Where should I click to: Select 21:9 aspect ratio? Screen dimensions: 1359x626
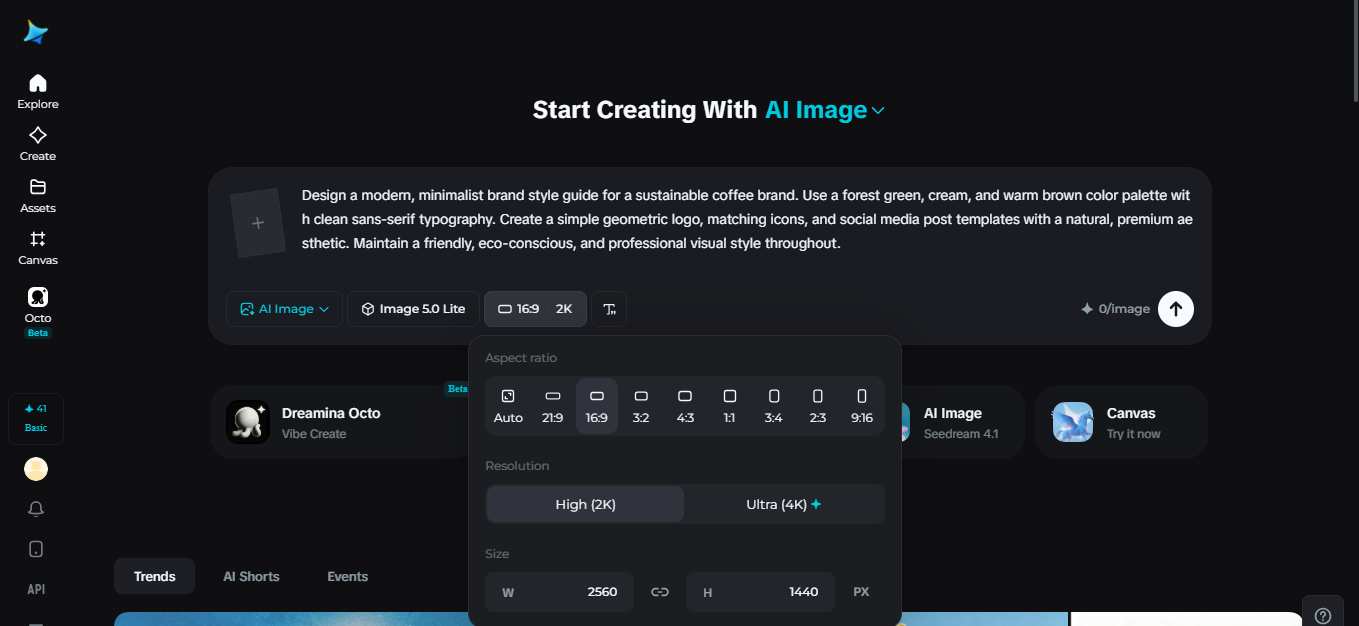(x=553, y=406)
